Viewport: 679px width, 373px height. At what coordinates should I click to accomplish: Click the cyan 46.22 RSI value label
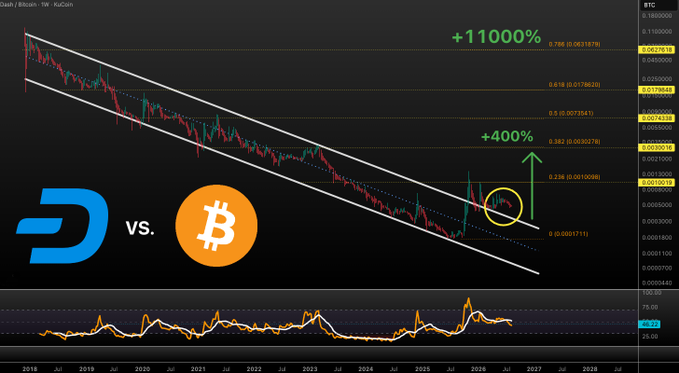[x=650, y=324]
